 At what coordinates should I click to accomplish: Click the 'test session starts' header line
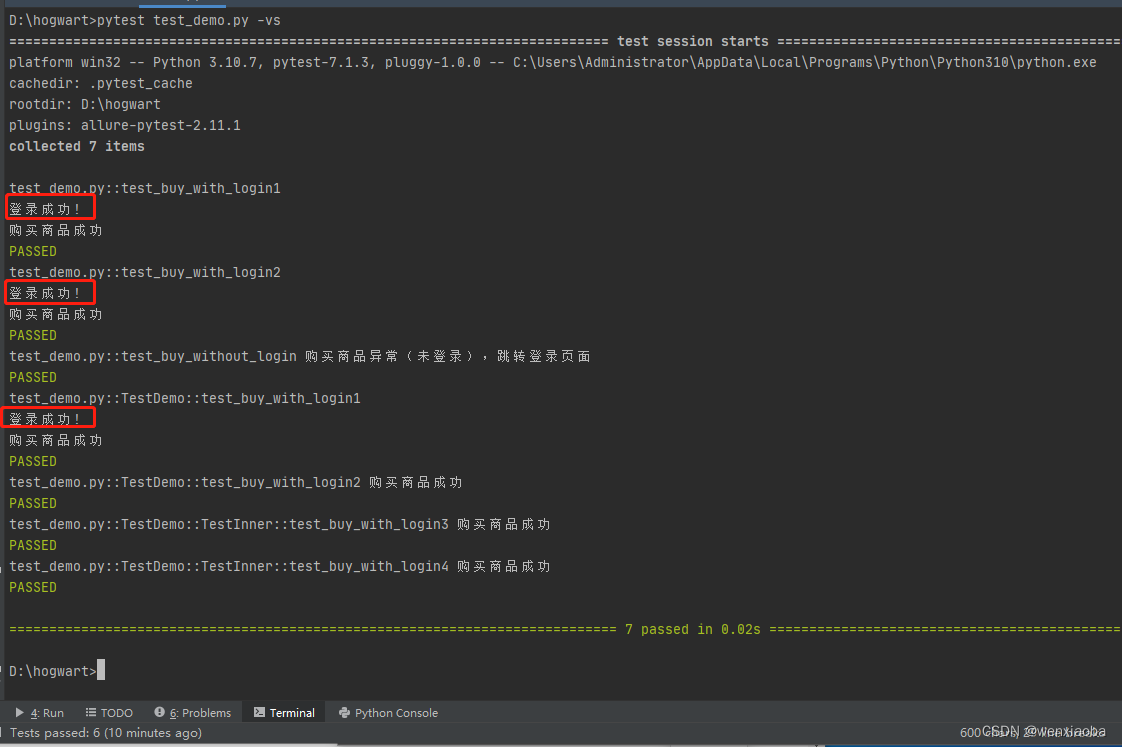coord(693,42)
